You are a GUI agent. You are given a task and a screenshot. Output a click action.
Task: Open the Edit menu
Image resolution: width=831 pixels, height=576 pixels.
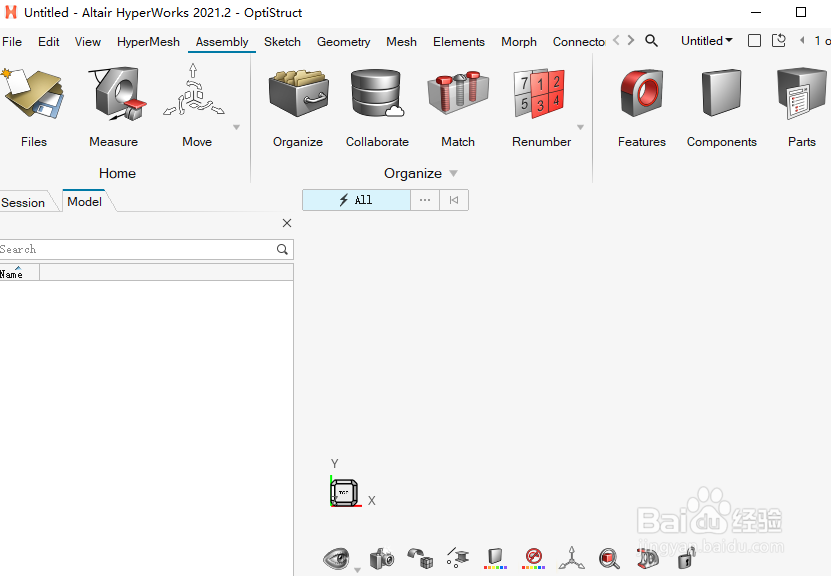coord(49,42)
